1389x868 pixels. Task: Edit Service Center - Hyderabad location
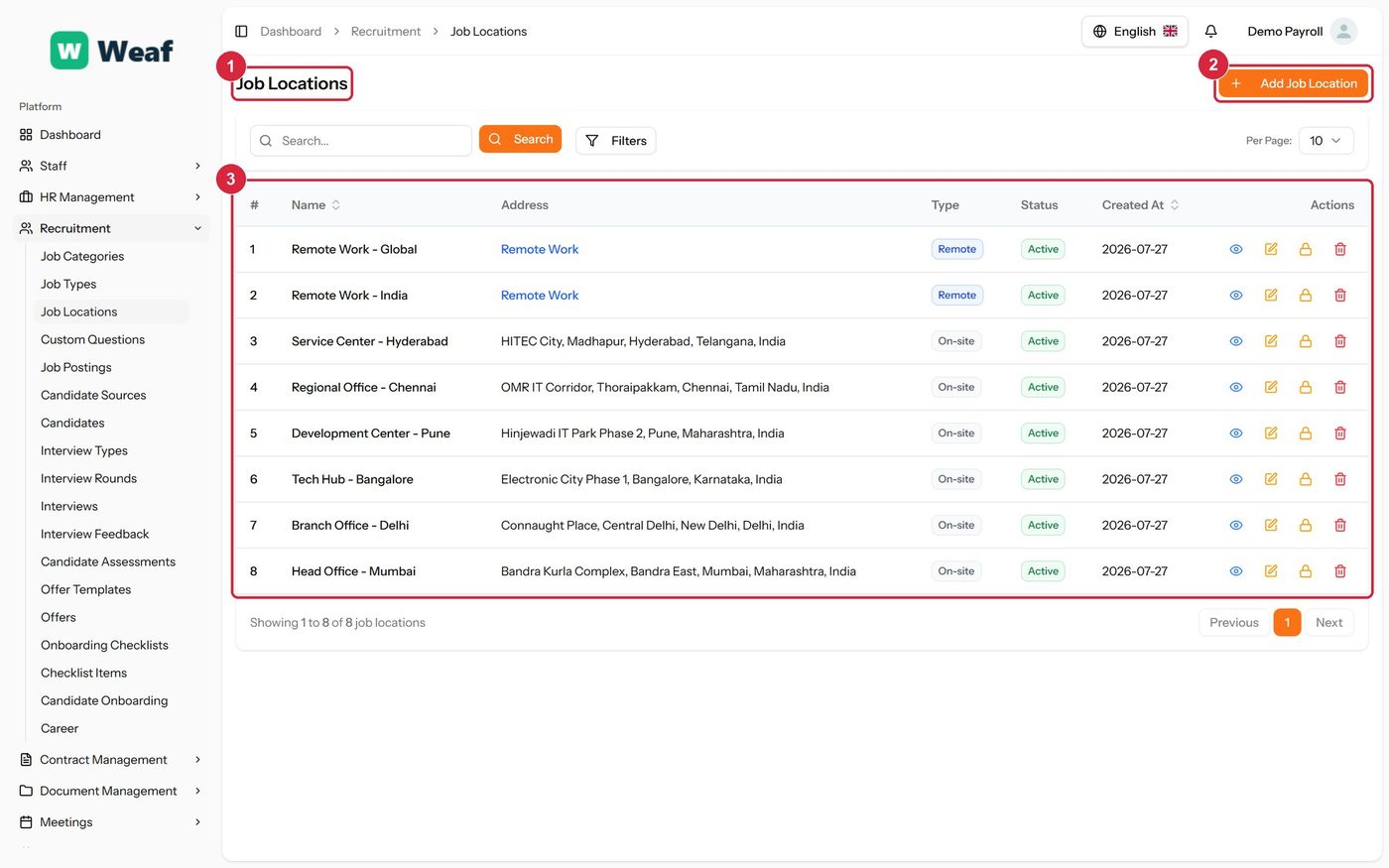click(1271, 341)
